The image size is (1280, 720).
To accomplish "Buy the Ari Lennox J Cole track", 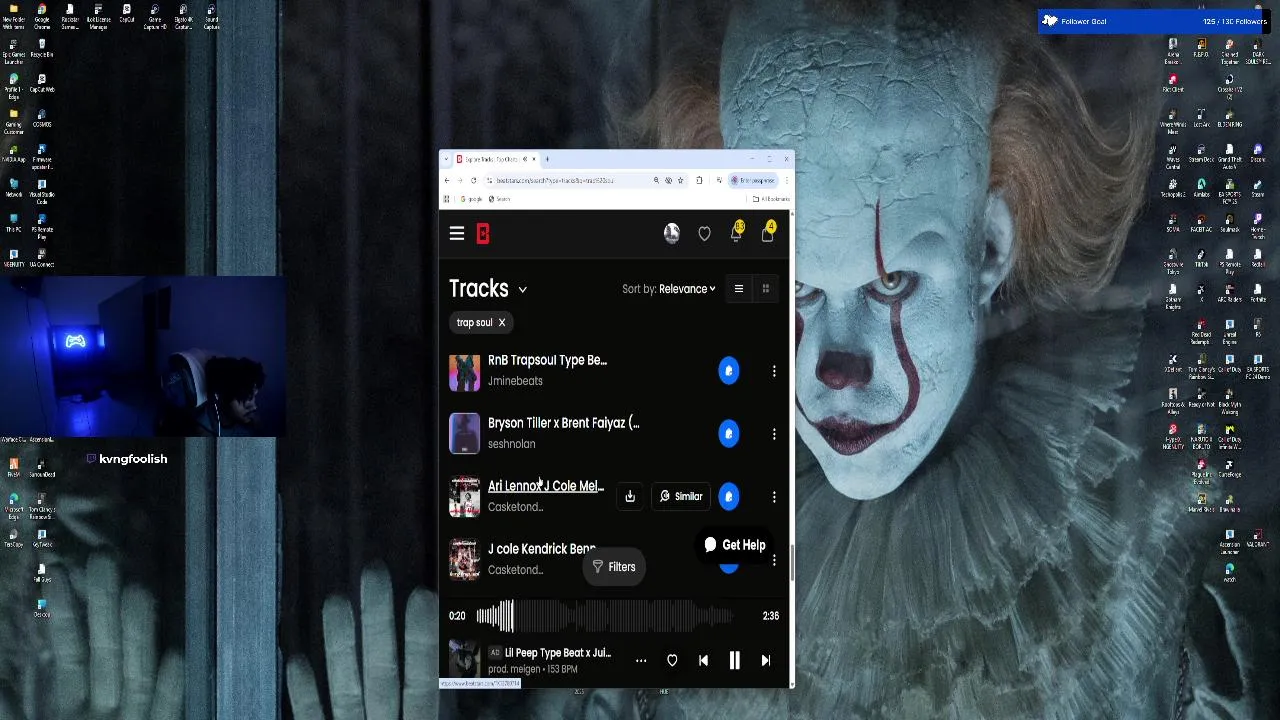I will coord(729,496).
